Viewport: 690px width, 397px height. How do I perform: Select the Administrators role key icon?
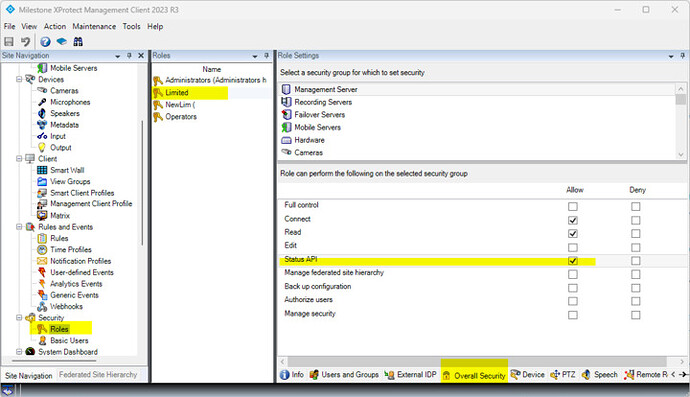(158, 81)
